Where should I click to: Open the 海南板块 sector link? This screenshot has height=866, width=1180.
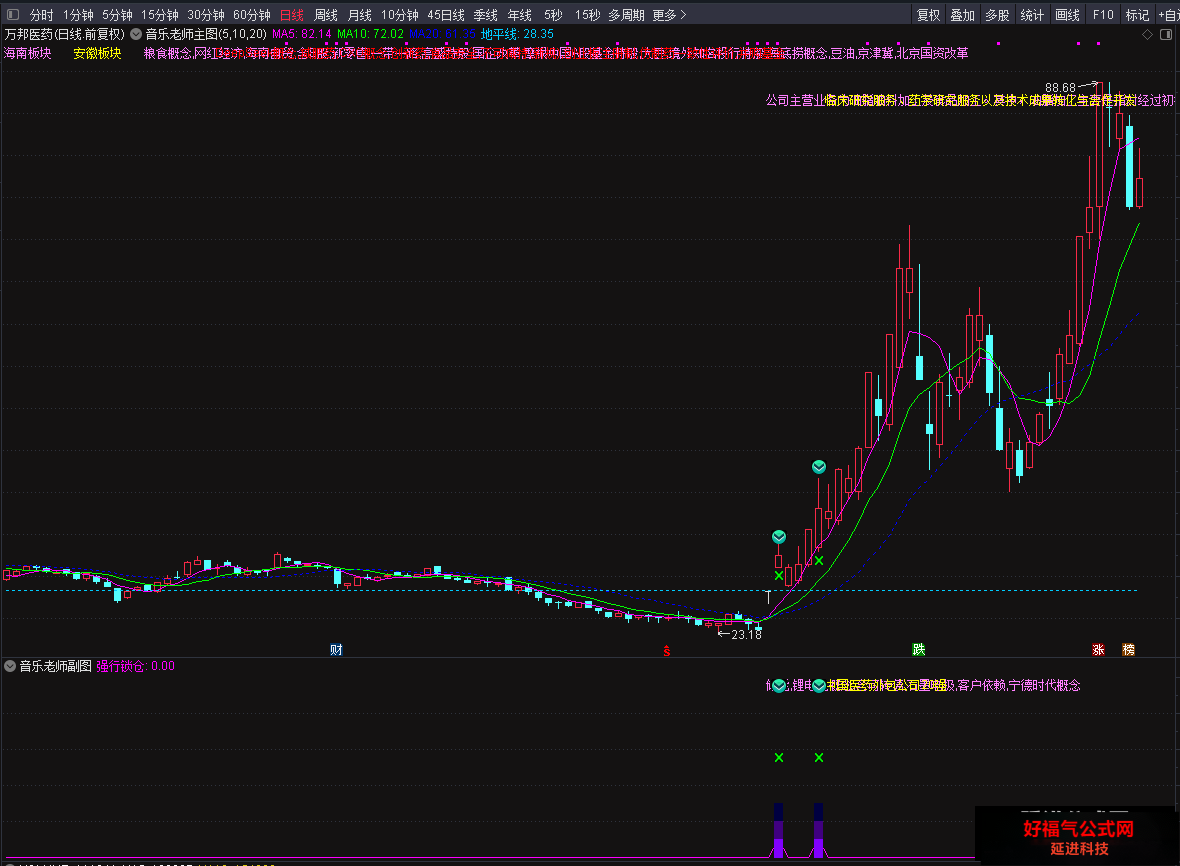coord(28,53)
